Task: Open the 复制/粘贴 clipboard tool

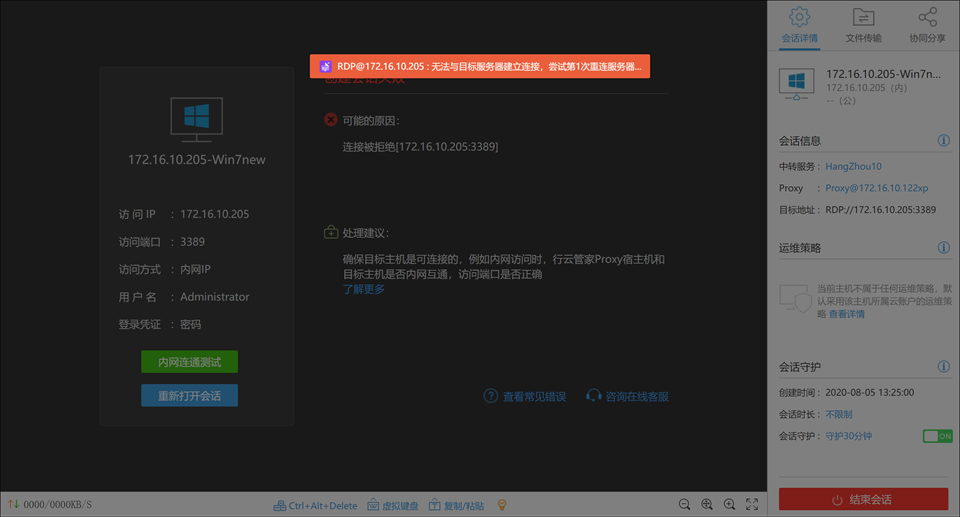Action: pos(456,506)
